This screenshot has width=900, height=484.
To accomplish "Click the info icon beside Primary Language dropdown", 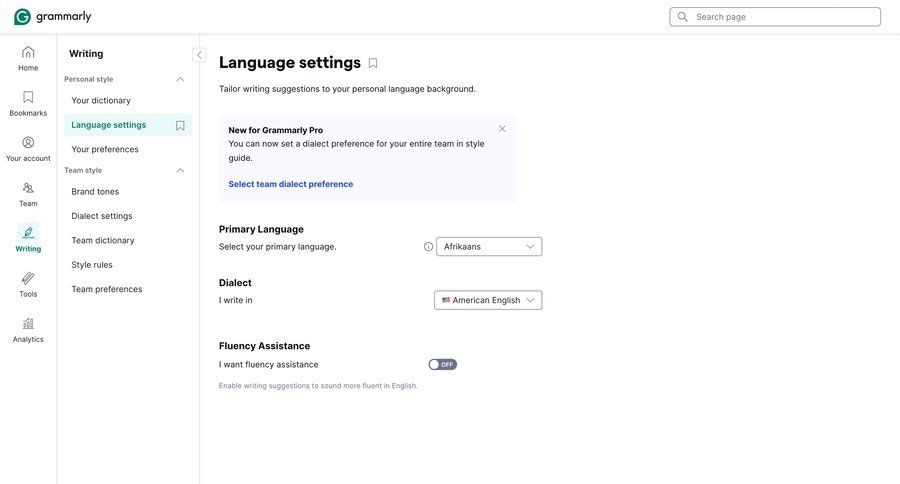I will (x=428, y=247).
